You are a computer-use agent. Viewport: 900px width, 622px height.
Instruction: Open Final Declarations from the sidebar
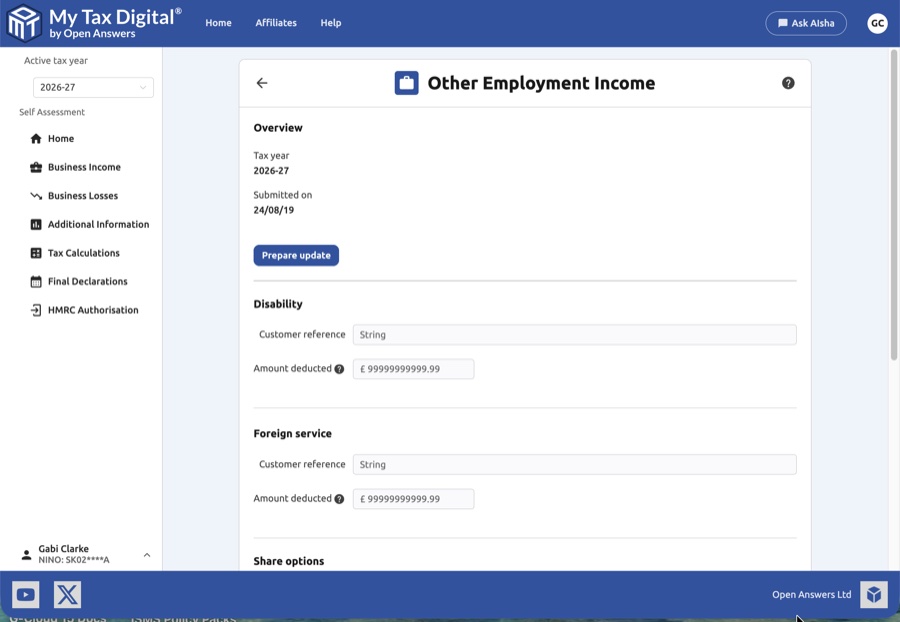click(x=36, y=281)
